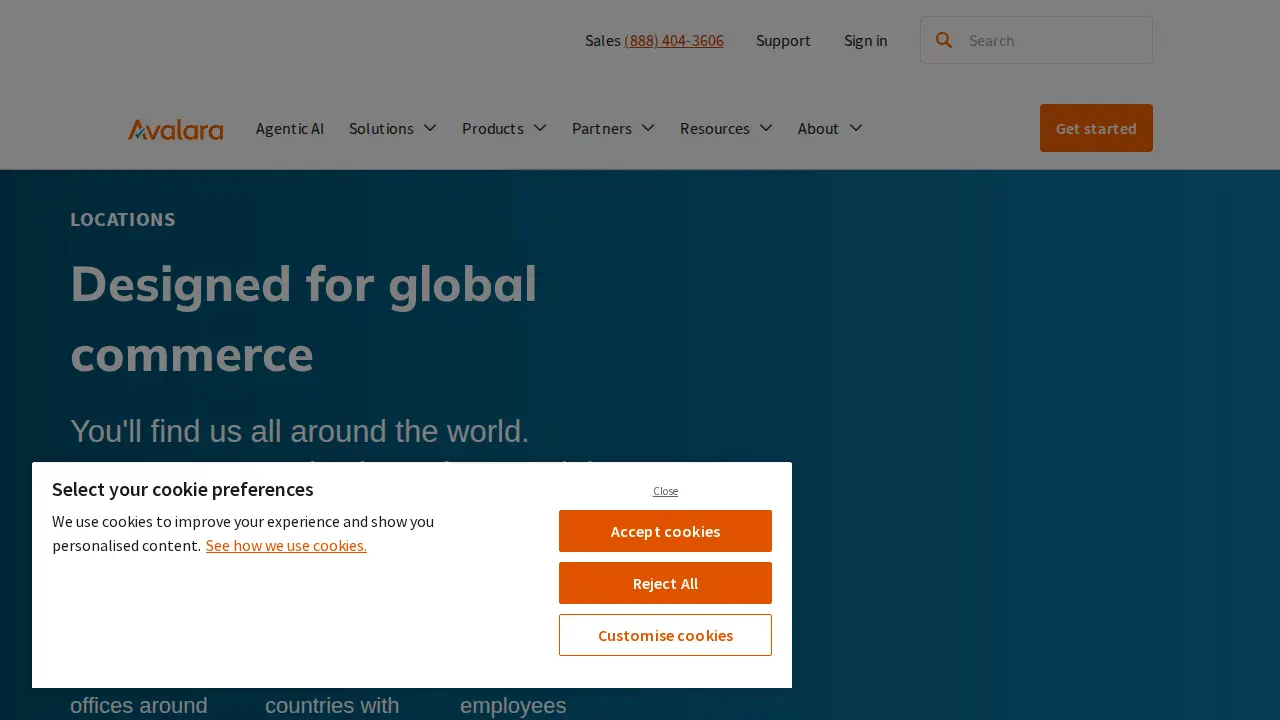This screenshot has width=1280, height=720.
Task: Open the Support link
Action: click(x=783, y=40)
